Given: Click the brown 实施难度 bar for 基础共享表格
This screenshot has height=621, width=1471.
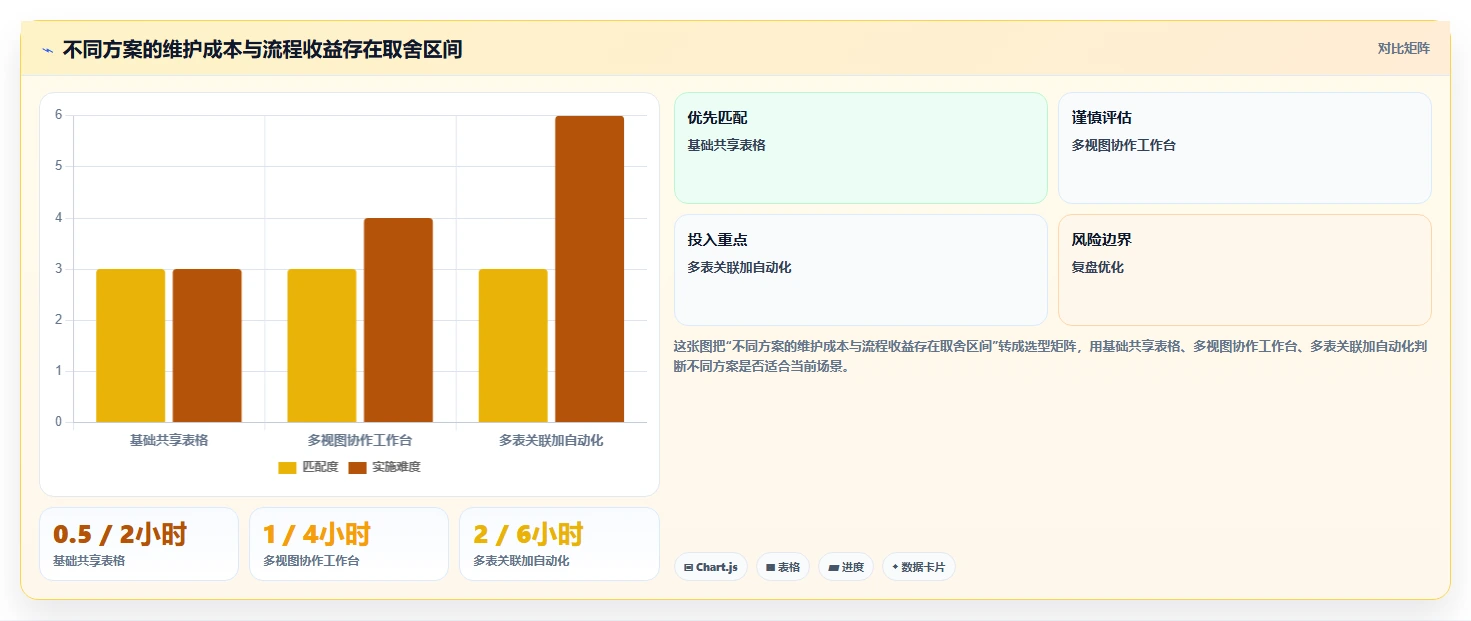Looking at the screenshot, I should coord(207,345).
